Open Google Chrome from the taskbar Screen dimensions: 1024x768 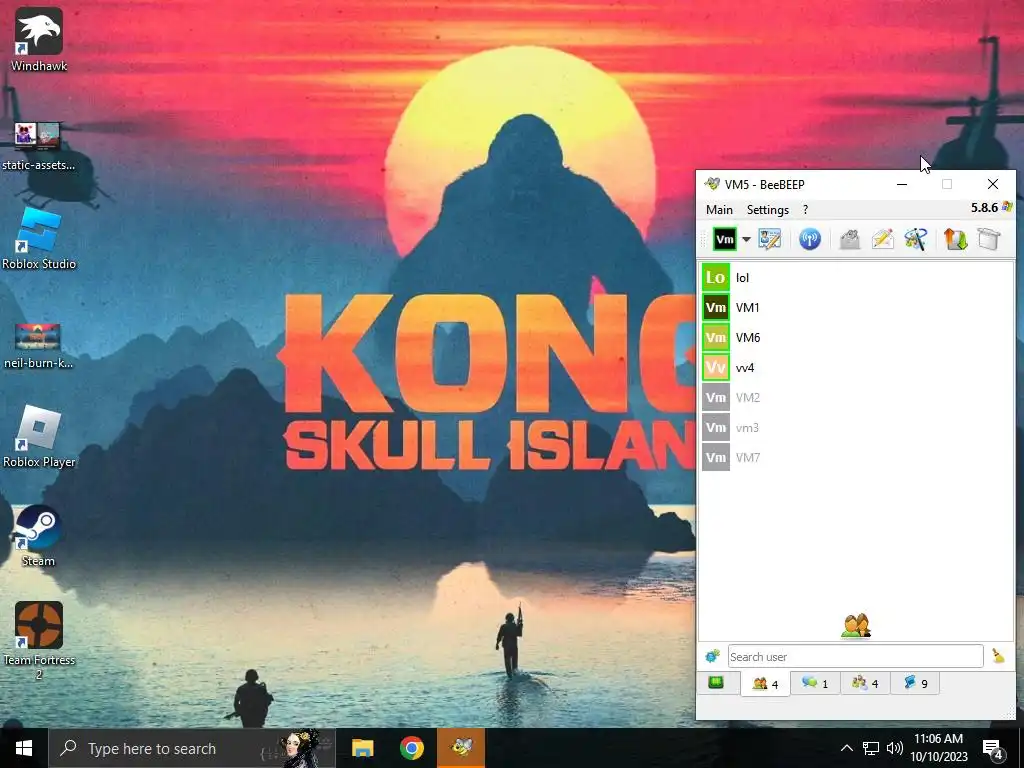[412, 748]
